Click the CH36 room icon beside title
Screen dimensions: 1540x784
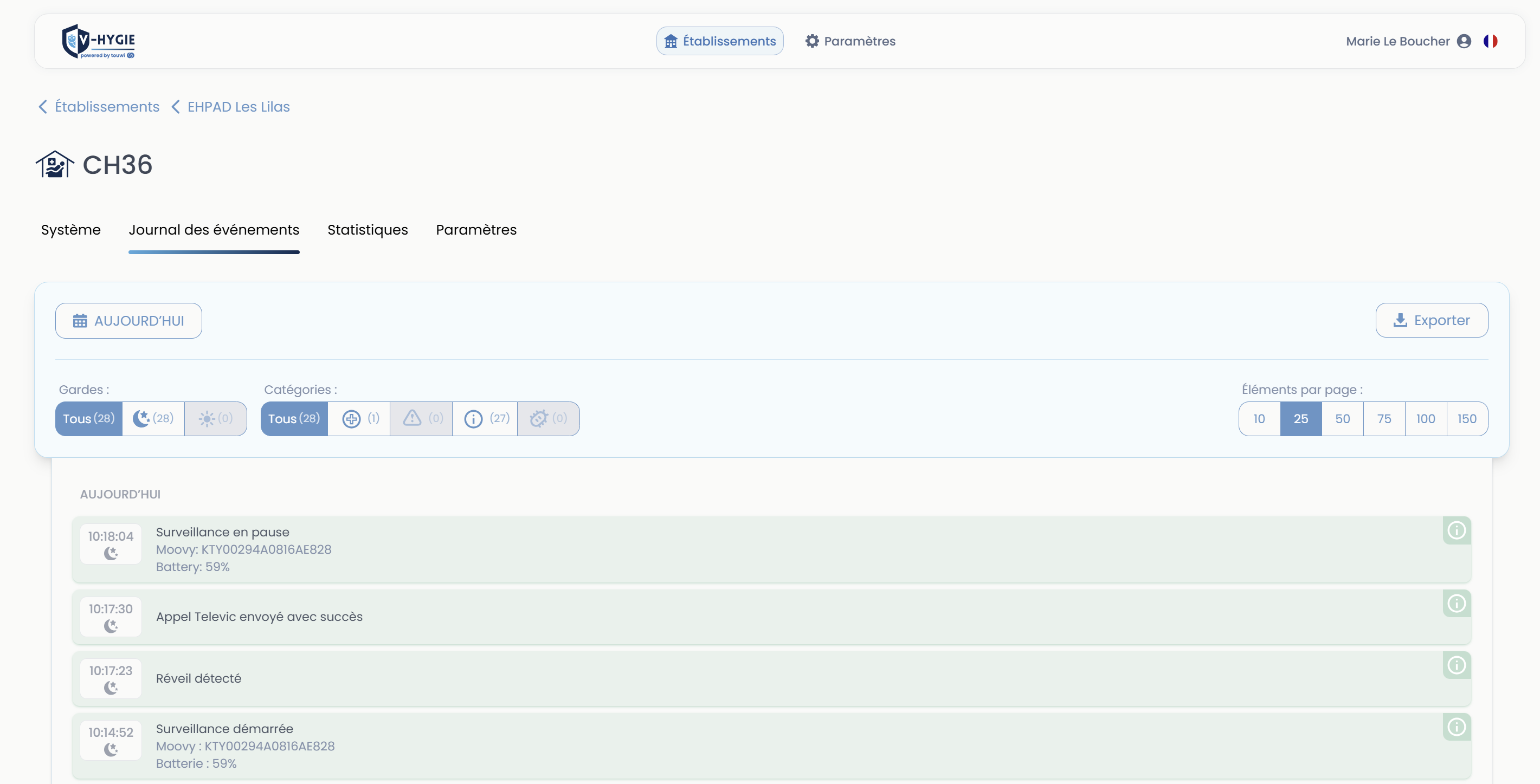tap(54, 164)
